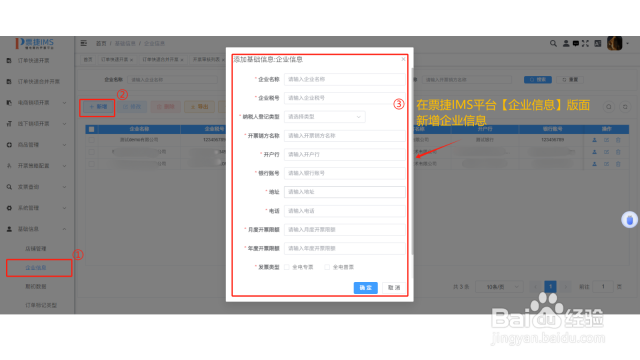Collapse the 基础信息 menu chevron

[64, 229]
